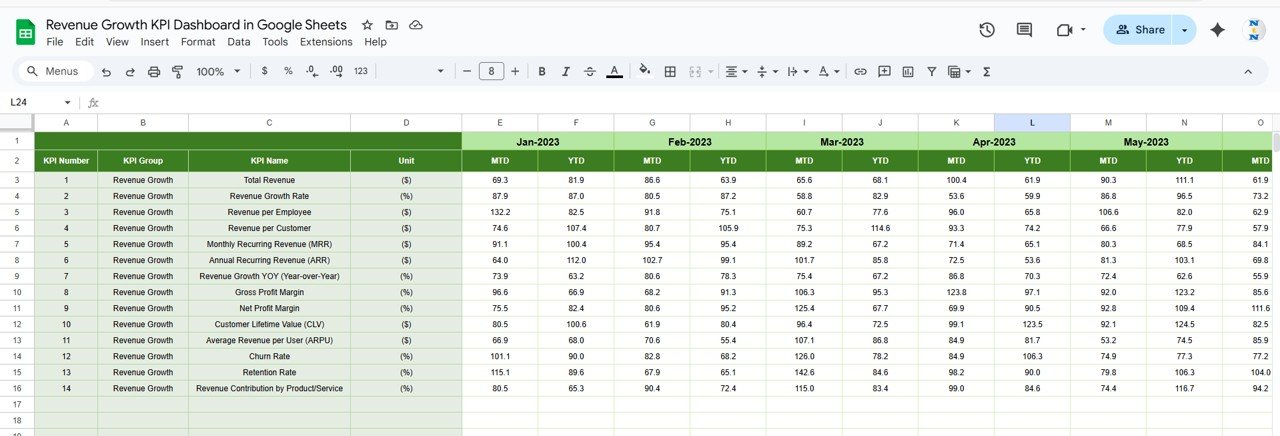The image size is (1280, 436).
Task: Insert a chart
Action: (908, 72)
